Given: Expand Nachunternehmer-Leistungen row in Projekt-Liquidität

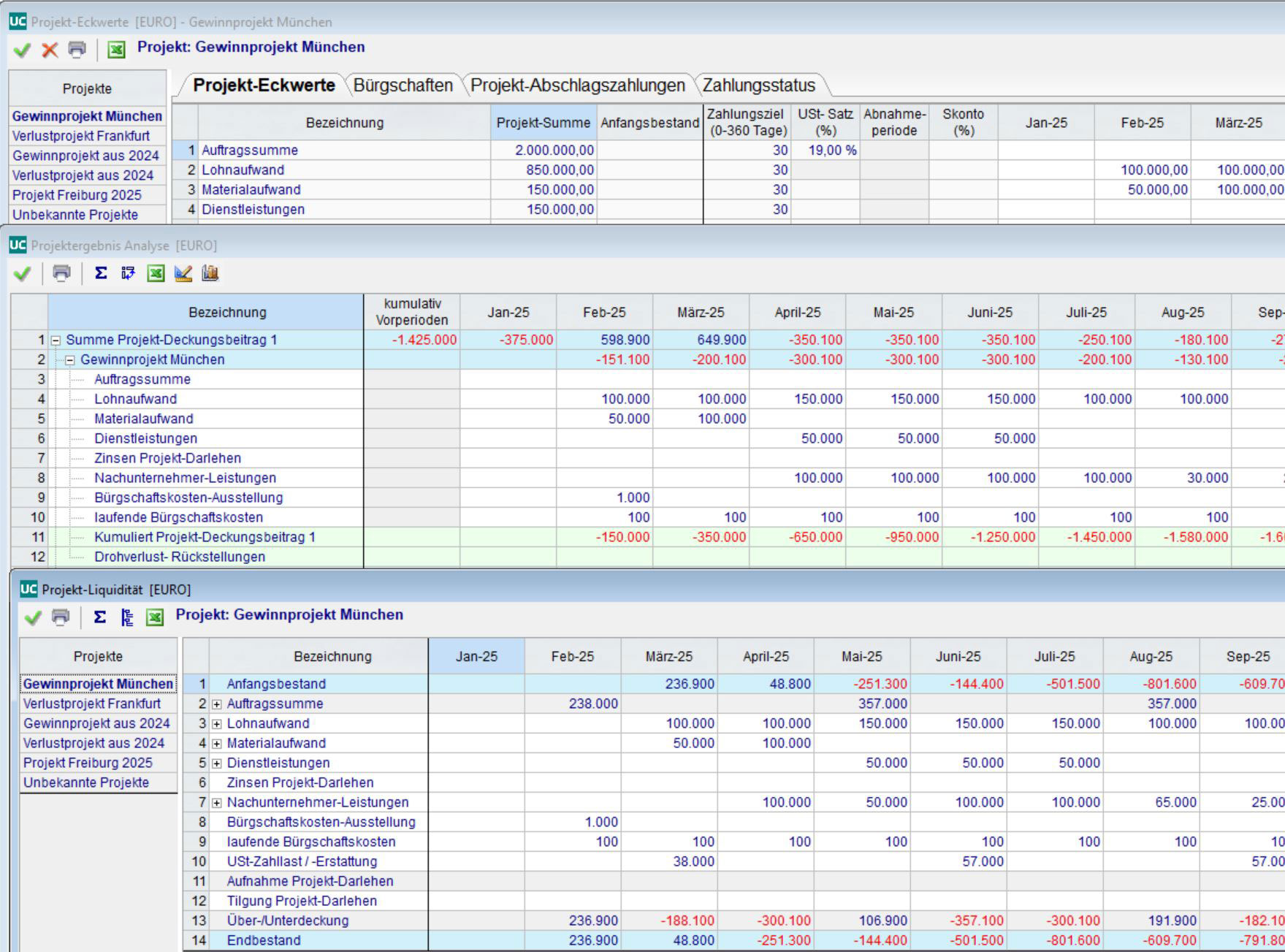Looking at the screenshot, I should [217, 803].
